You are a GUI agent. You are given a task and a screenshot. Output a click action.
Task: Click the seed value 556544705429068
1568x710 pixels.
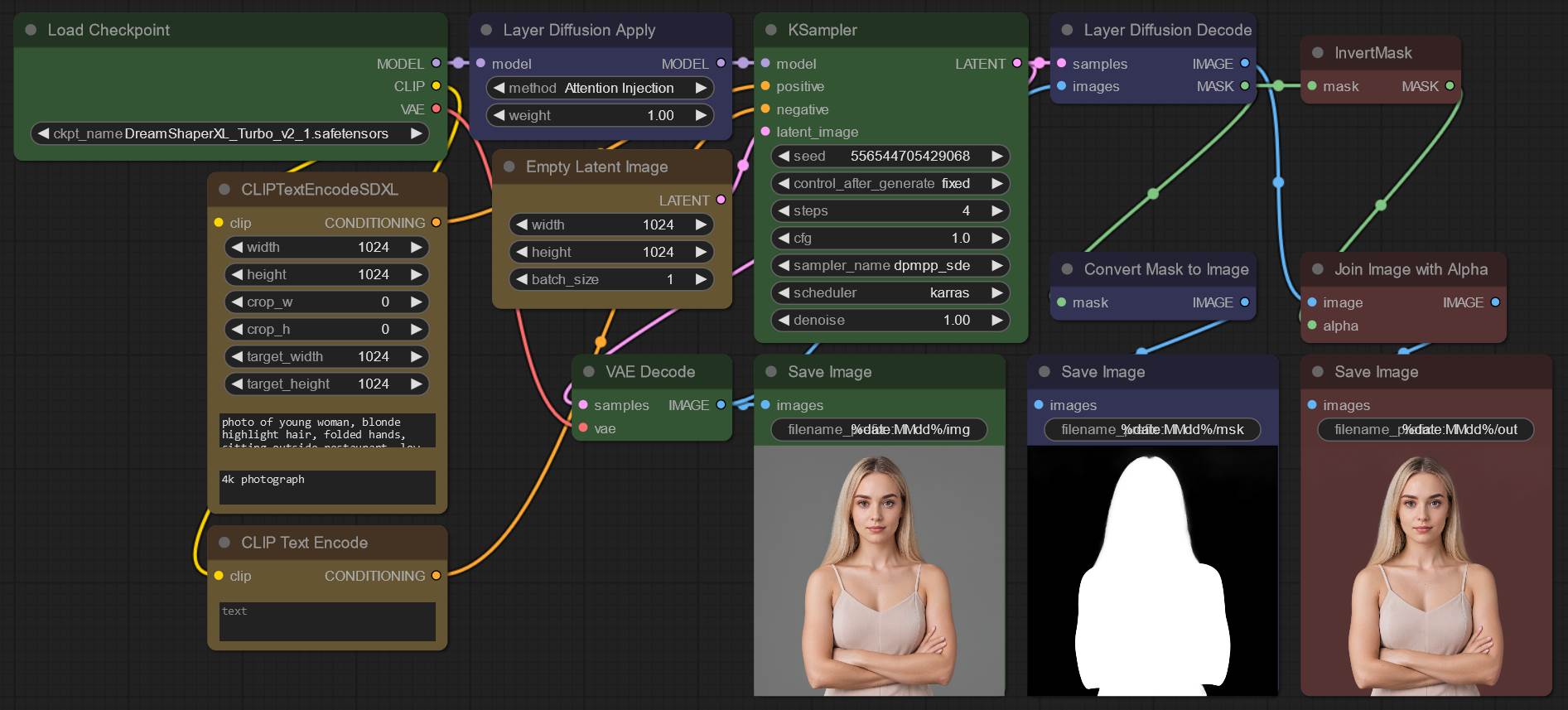point(909,156)
